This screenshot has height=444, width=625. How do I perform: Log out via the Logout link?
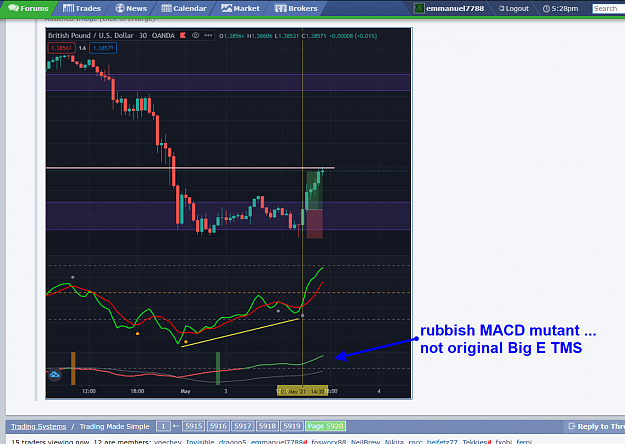coord(517,8)
